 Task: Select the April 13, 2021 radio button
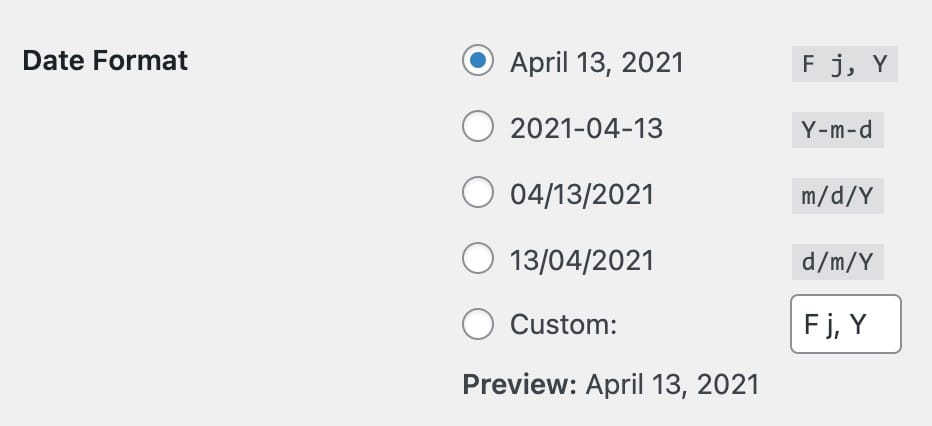[x=478, y=60]
